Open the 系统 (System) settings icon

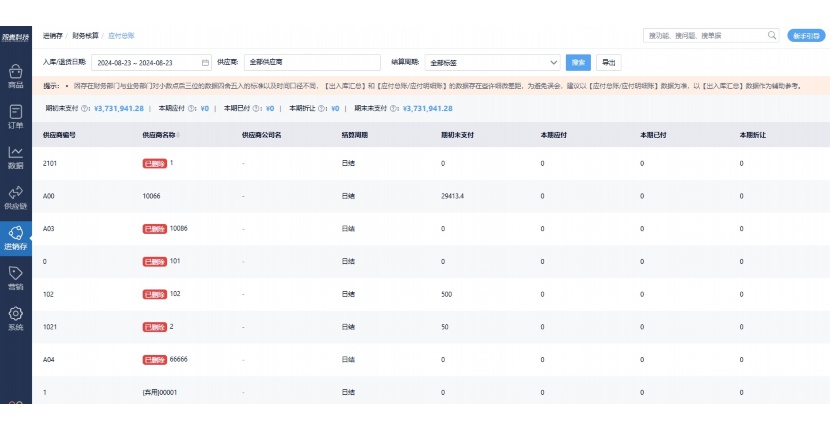(x=15, y=318)
